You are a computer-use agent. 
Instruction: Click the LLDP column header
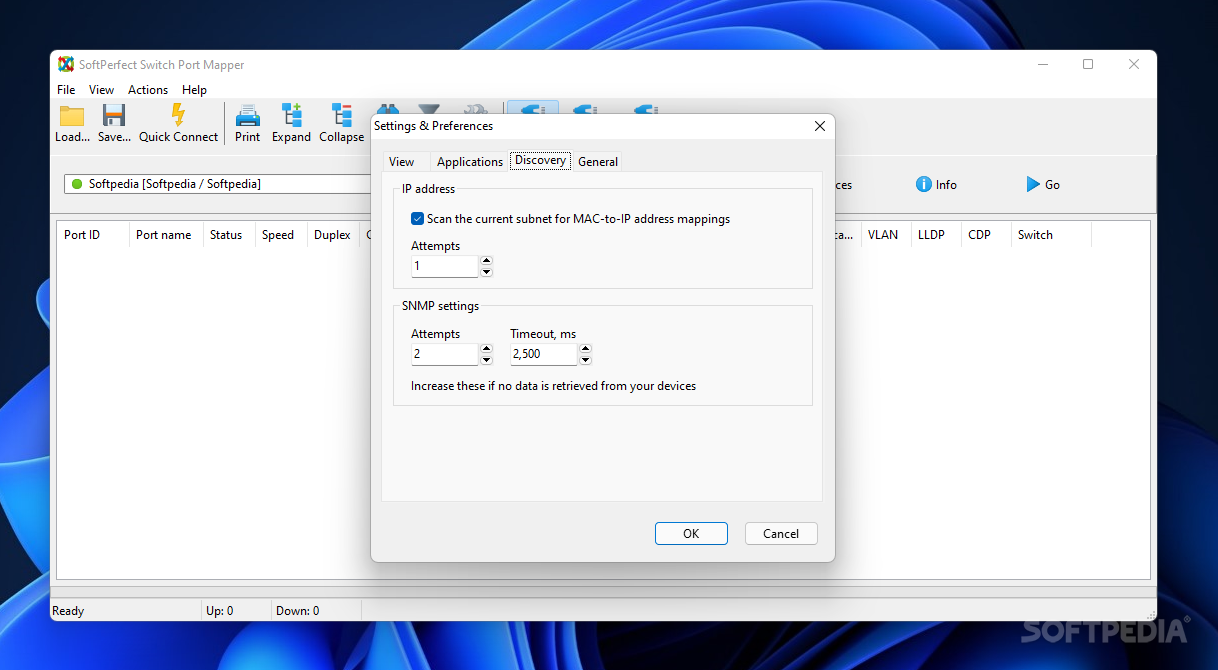(x=935, y=235)
